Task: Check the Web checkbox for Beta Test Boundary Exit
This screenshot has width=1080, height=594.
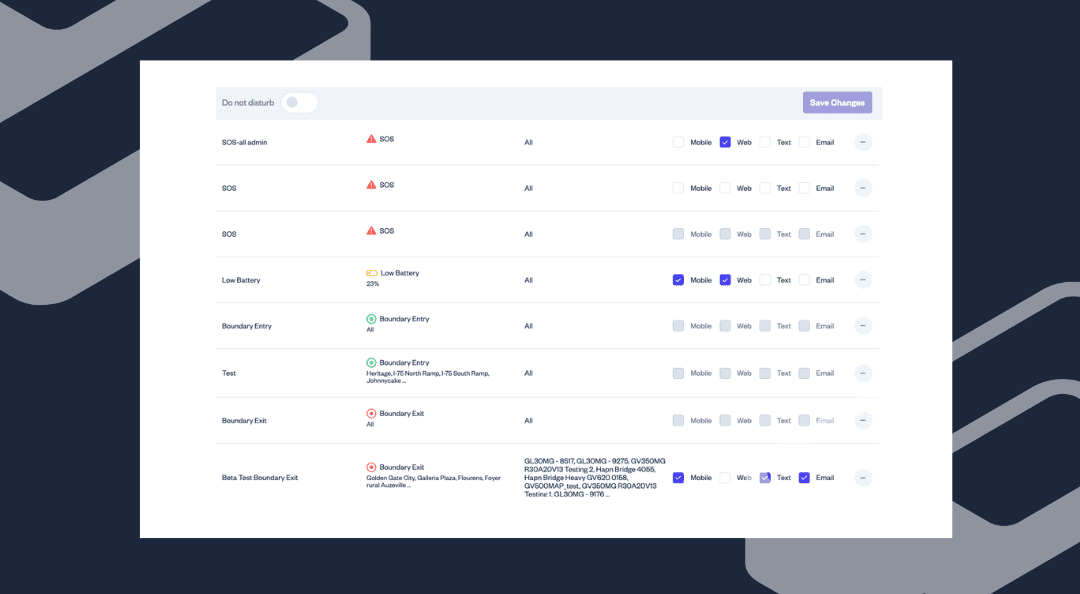Action: pyautogui.click(x=725, y=478)
